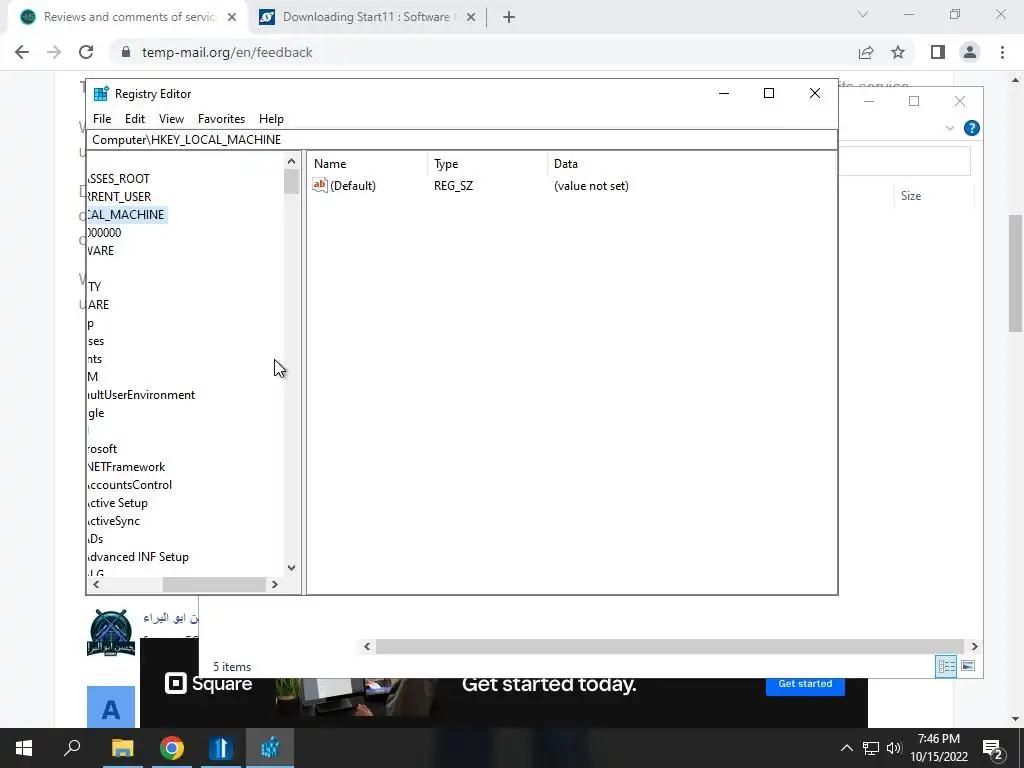The width and height of the screenshot is (1024, 768).
Task: Switch File Explorer to details view icon
Action: pyautogui.click(x=946, y=666)
